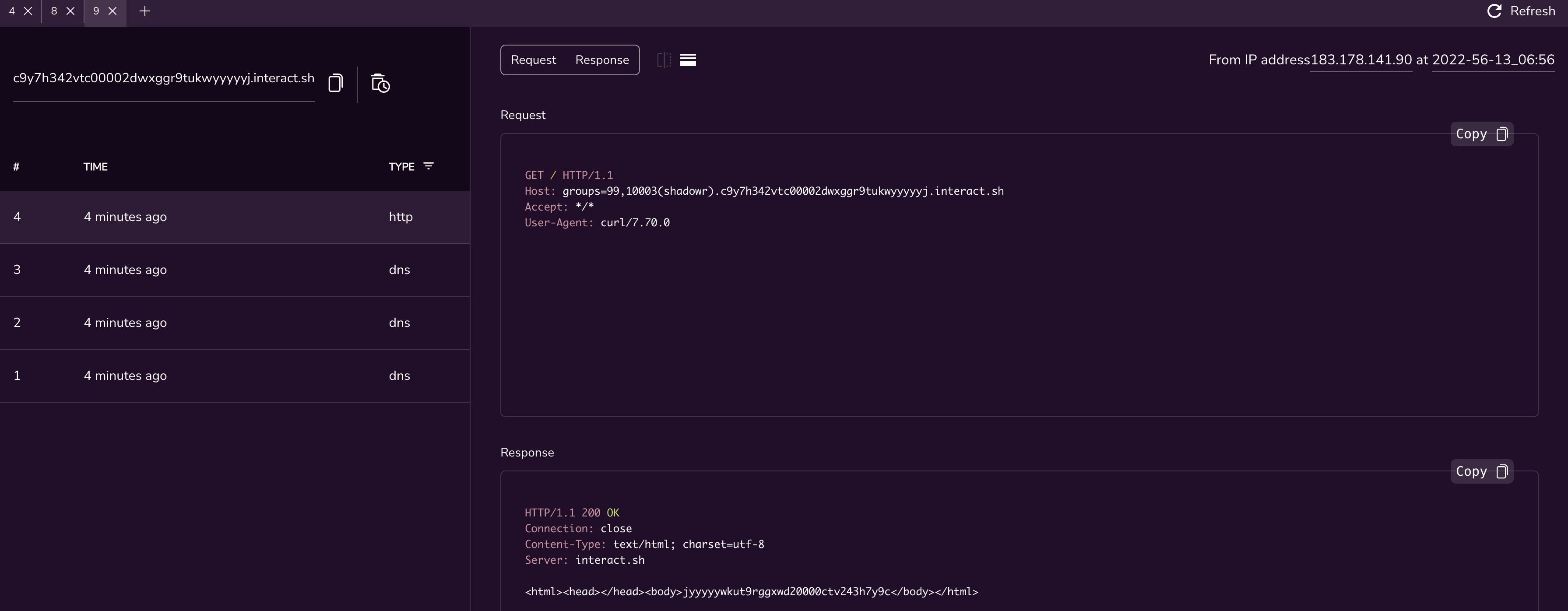Close tab 4

(x=28, y=11)
